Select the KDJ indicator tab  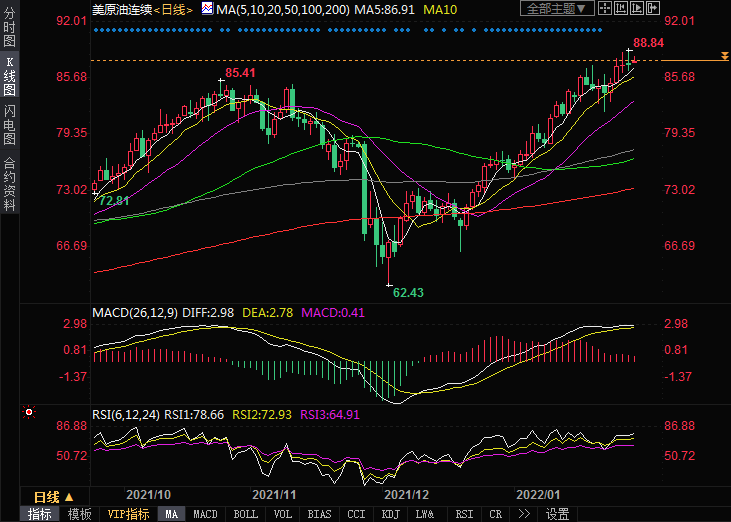pos(390,514)
